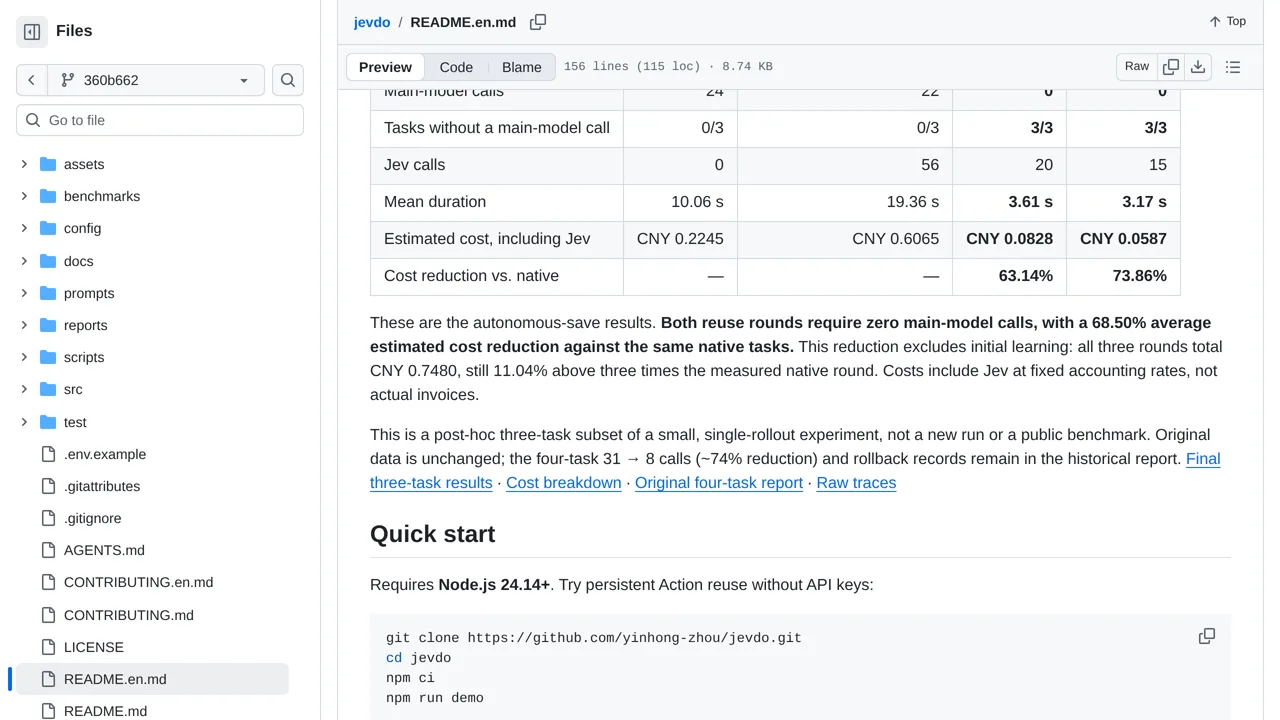Focus the Go to file field
This screenshot has width=1280, height=720.
tap(160, 120)
